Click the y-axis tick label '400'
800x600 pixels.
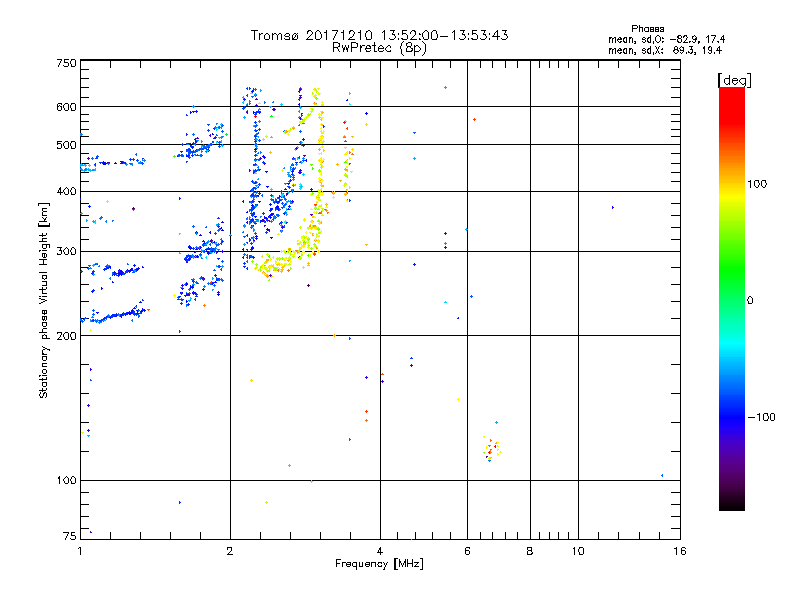66,191
